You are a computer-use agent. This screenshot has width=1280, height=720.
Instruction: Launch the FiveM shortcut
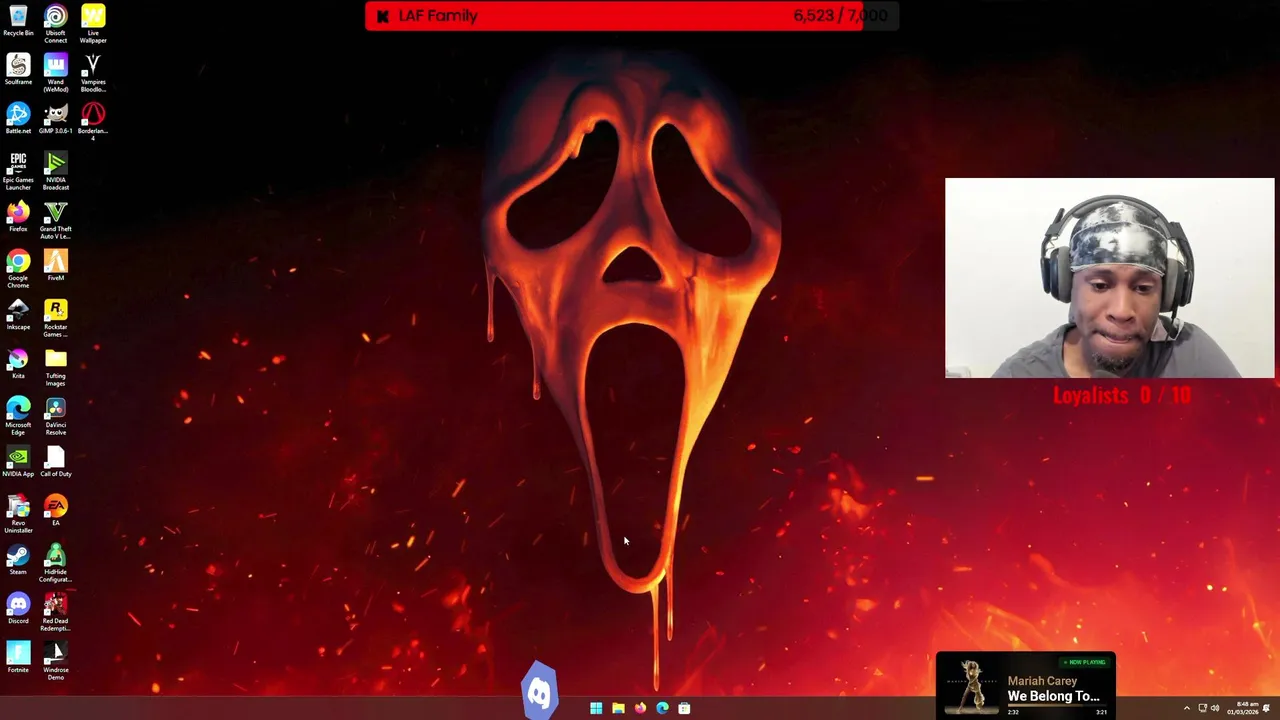coord(56,265)
